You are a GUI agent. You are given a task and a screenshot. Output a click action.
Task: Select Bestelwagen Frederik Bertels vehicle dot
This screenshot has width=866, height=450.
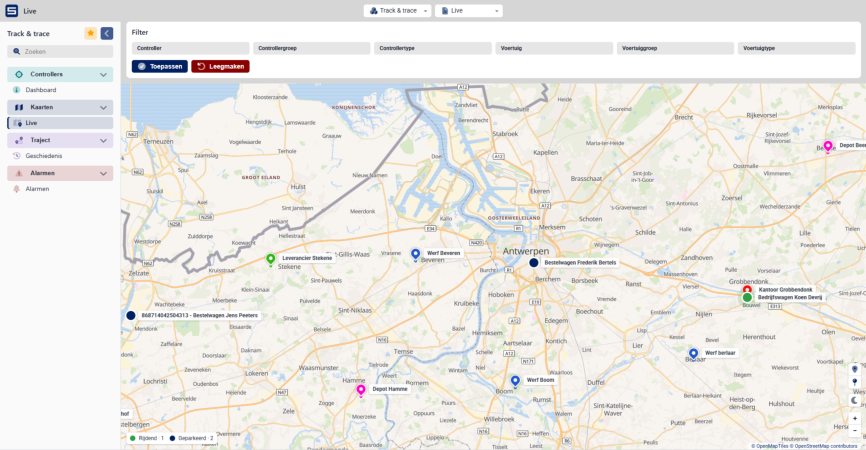coord(534,263)
